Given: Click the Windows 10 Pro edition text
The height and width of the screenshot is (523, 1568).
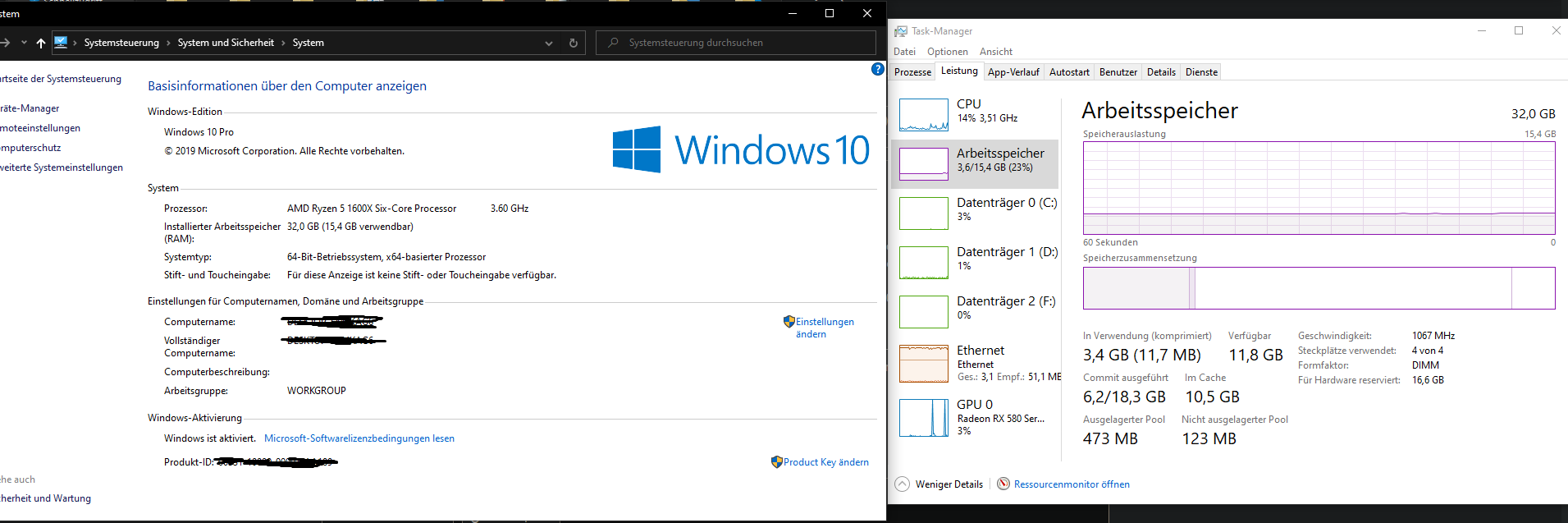Looking at the screenshot, I should (199, 132).
